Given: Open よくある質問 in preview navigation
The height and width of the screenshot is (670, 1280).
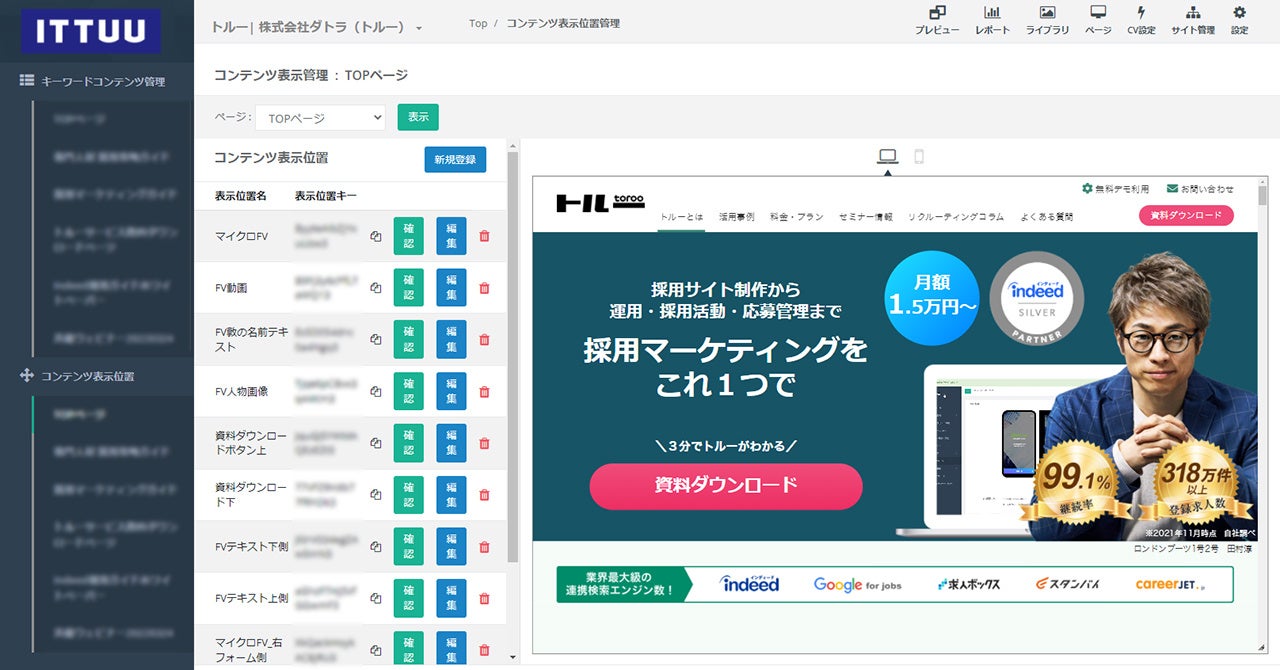Looking at the screenshot, I should [1047, 217].
